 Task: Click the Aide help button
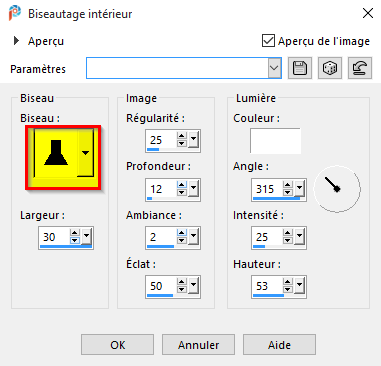[x=279, y=345]
